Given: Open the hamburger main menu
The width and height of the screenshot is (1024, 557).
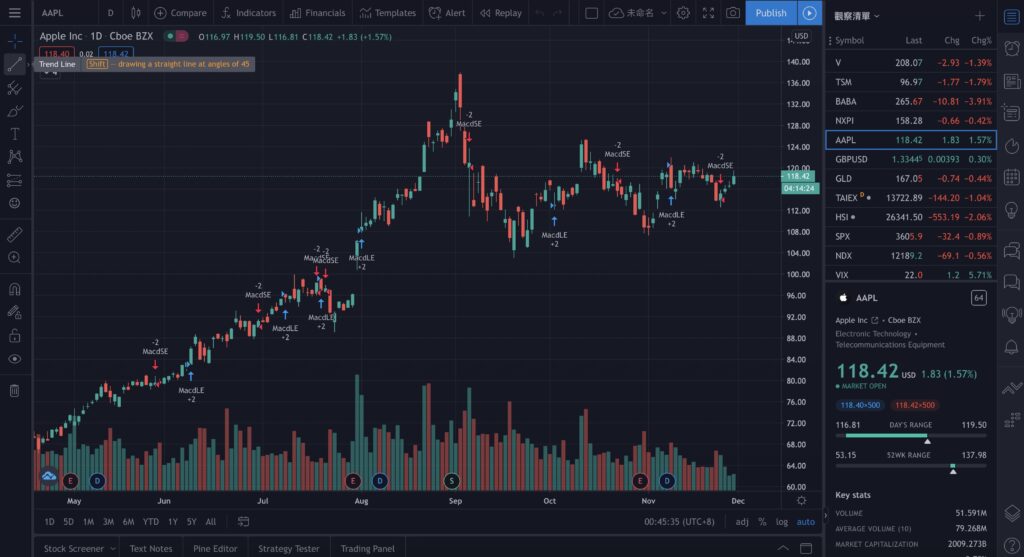Looking at the screenshot, I should click(x=14, y=12).
